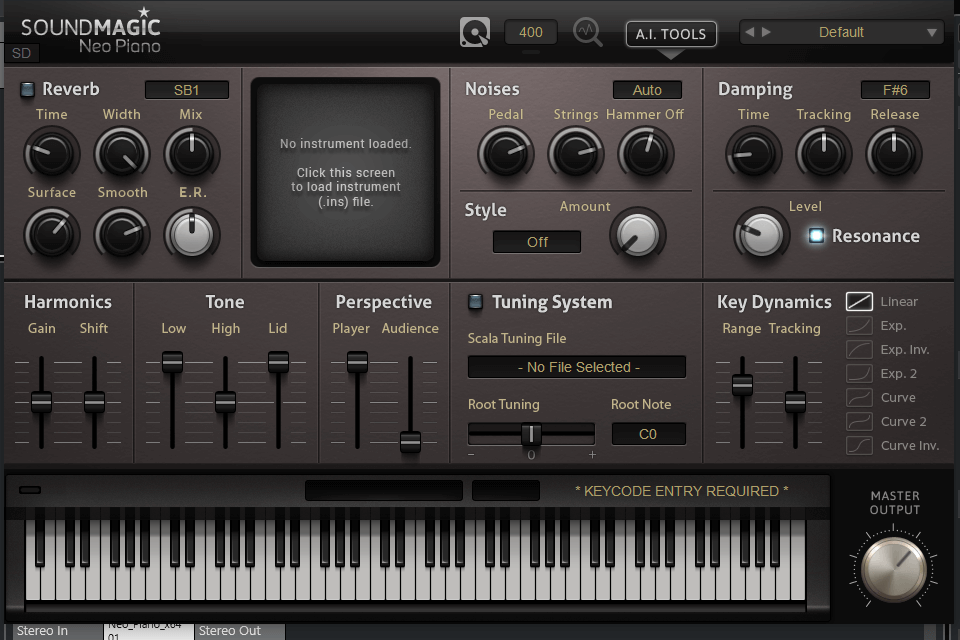Open the A.I. TOOLS panel

coord(671,34)
